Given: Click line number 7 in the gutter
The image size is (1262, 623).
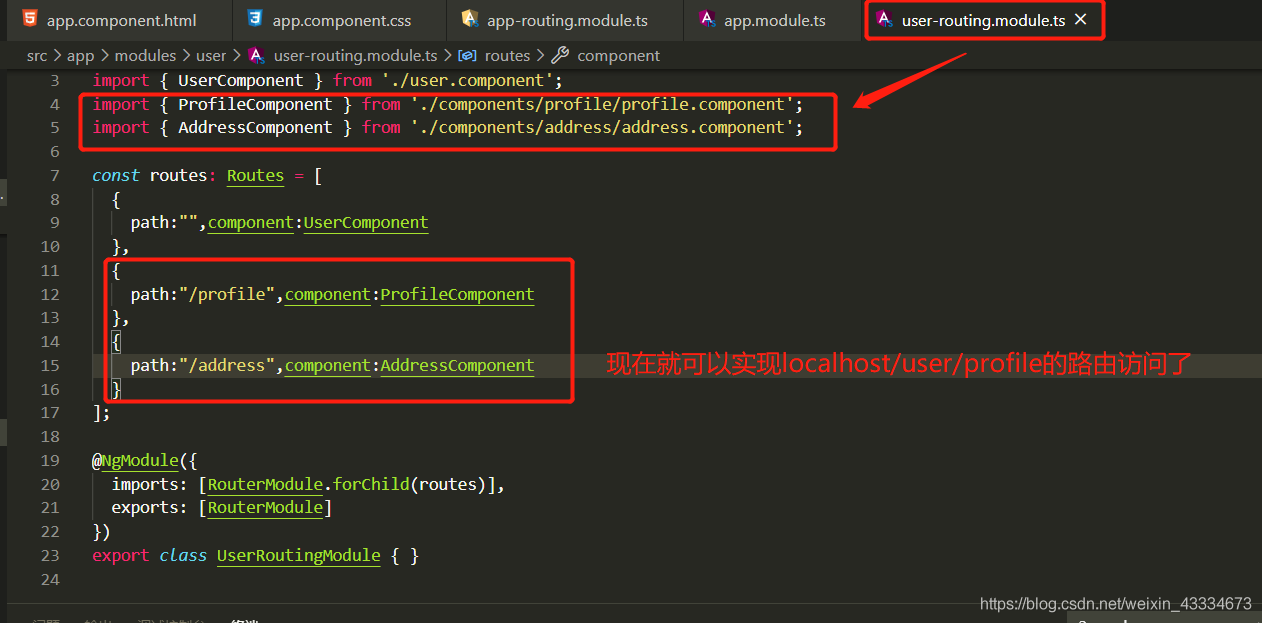Looking at the screenshot, I should click(54, 176).
